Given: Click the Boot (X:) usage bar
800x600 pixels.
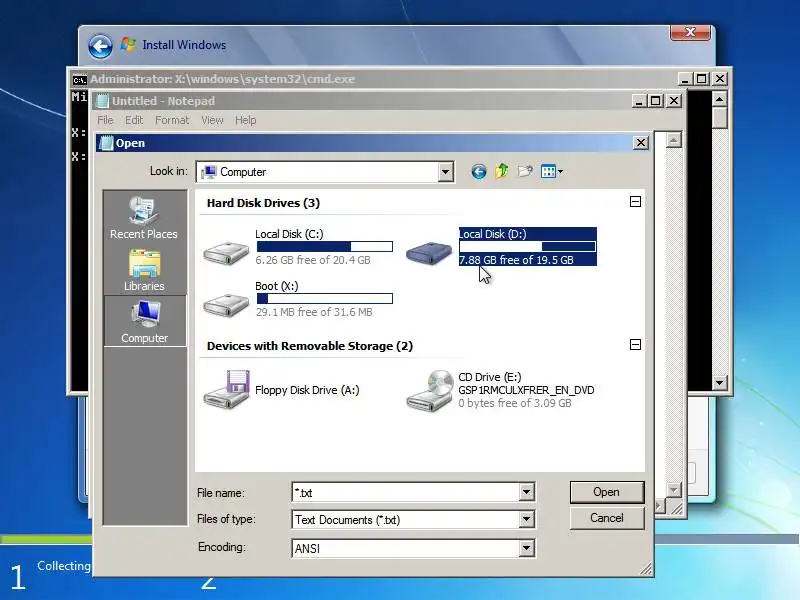Looking at the screenshot, I should (x=324, y=298).
